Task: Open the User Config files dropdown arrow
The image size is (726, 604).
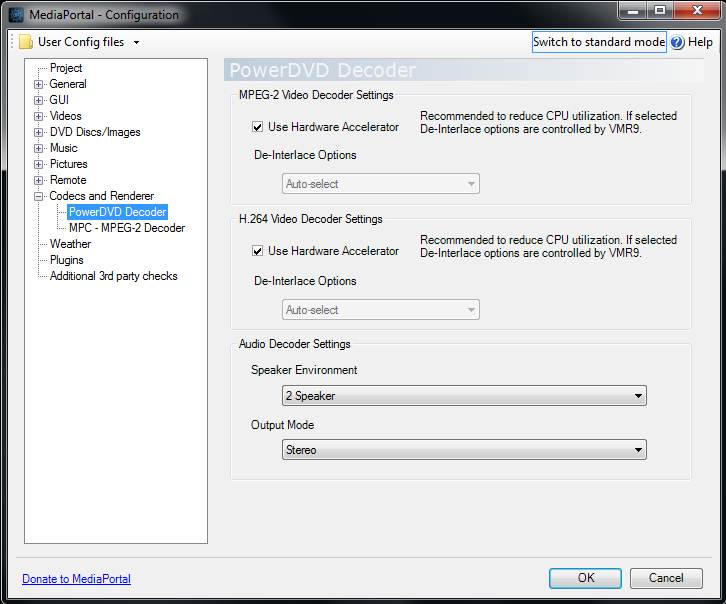Action: click(136, 43)
